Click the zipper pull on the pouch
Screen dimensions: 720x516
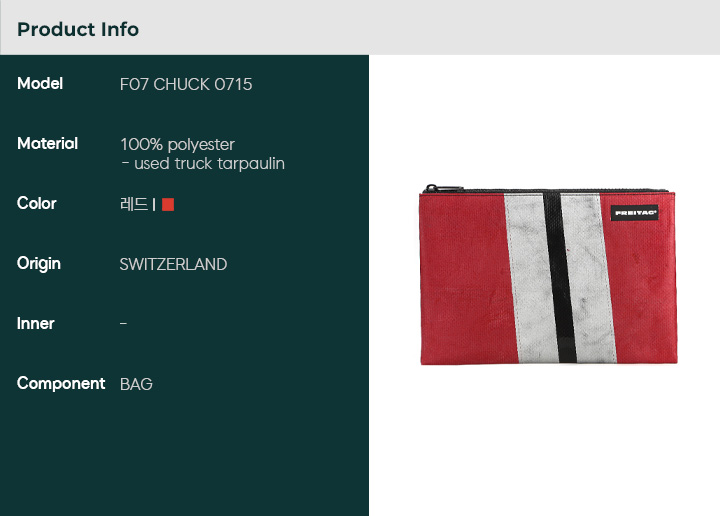(431, 187)
